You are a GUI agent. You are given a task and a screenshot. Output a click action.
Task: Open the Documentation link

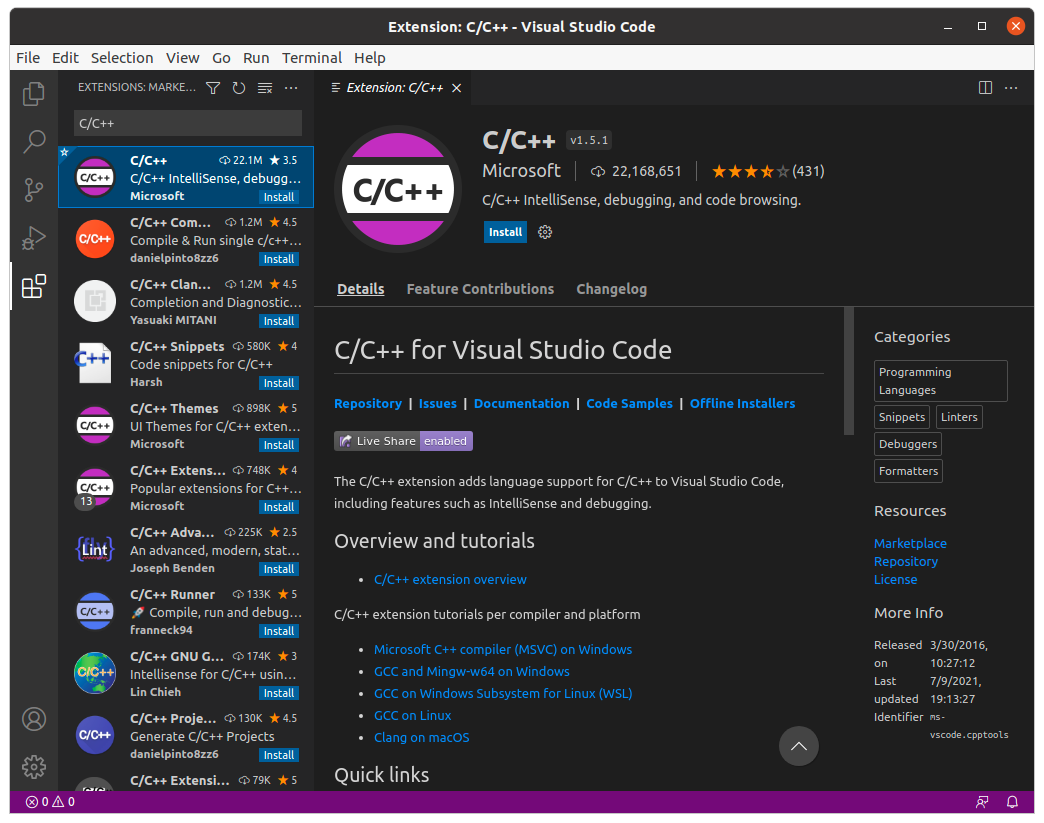point(521,404)
